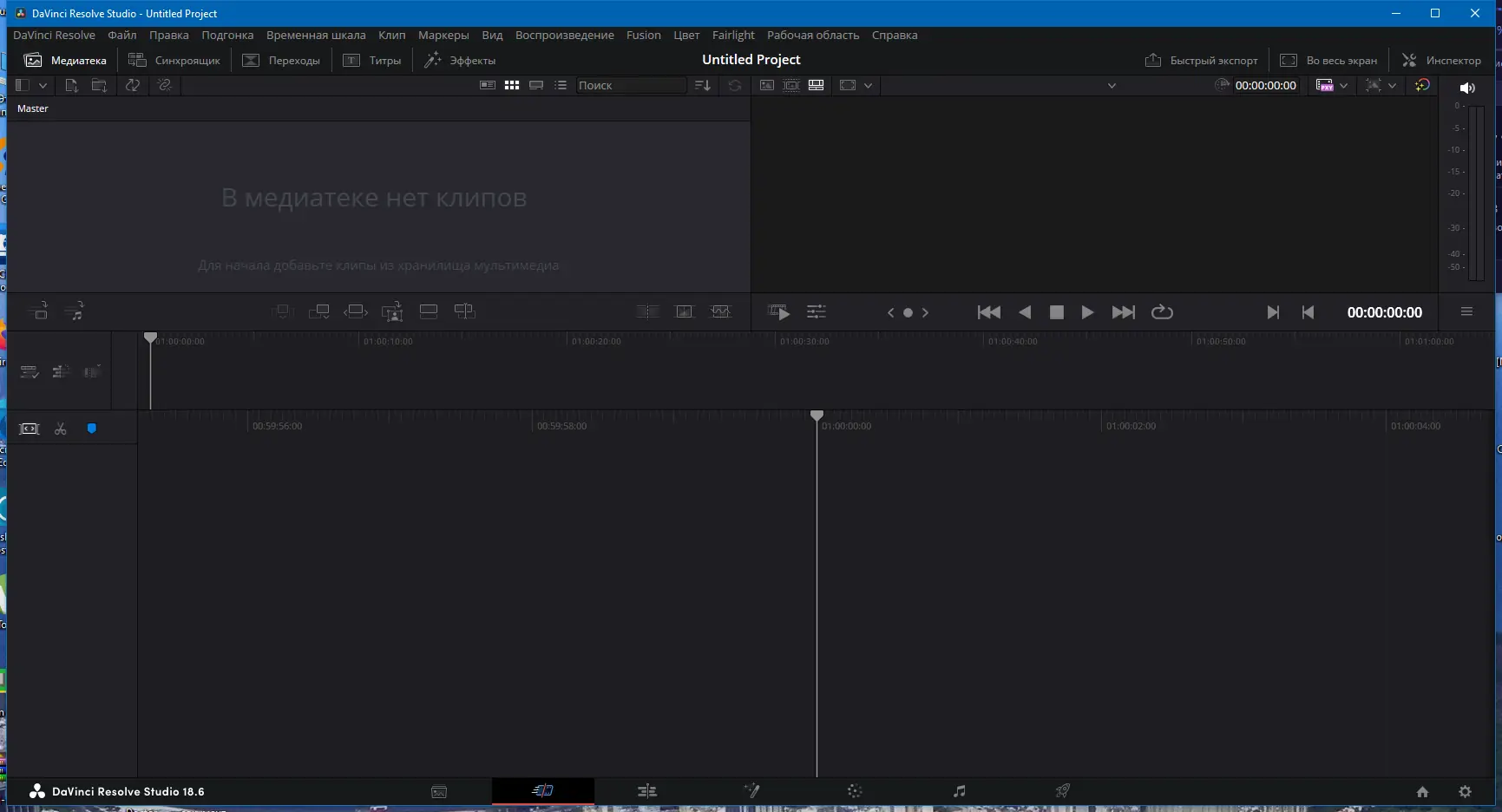The image size is (1502, 812).
Task: Select the scissors split clip tool
Action: 60,428
